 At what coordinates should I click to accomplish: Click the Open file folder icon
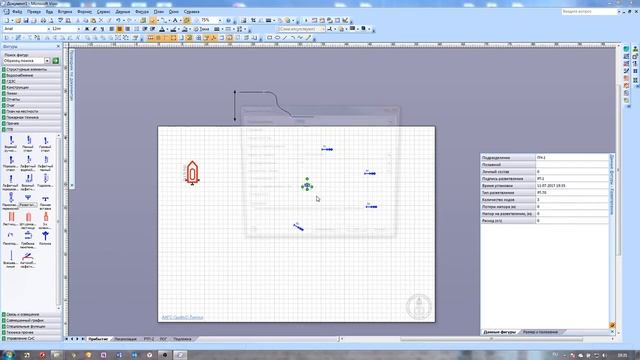(18, 20)
